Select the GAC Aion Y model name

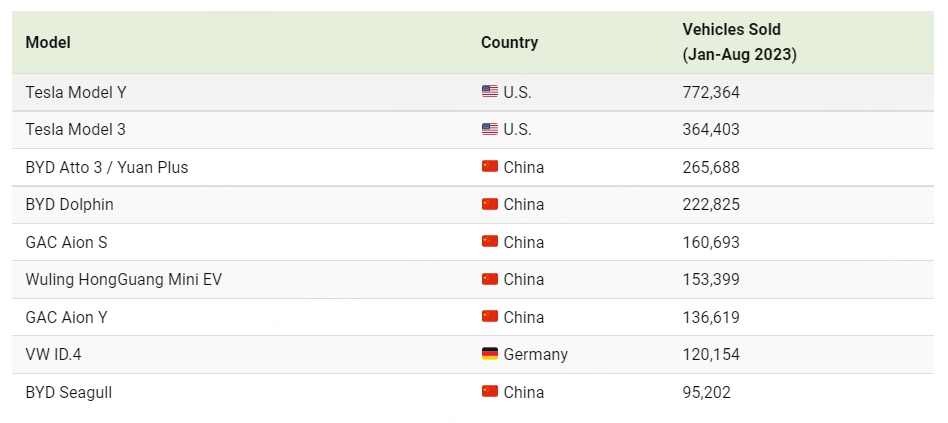point(67,317)
